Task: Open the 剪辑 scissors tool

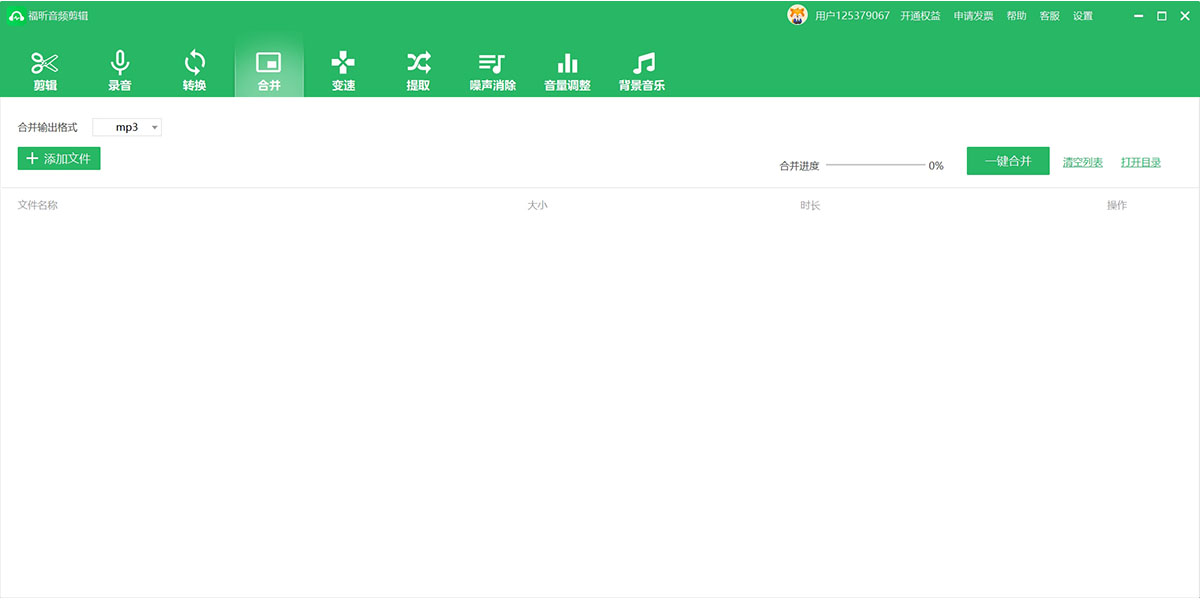Action: (x=45, y=70)
